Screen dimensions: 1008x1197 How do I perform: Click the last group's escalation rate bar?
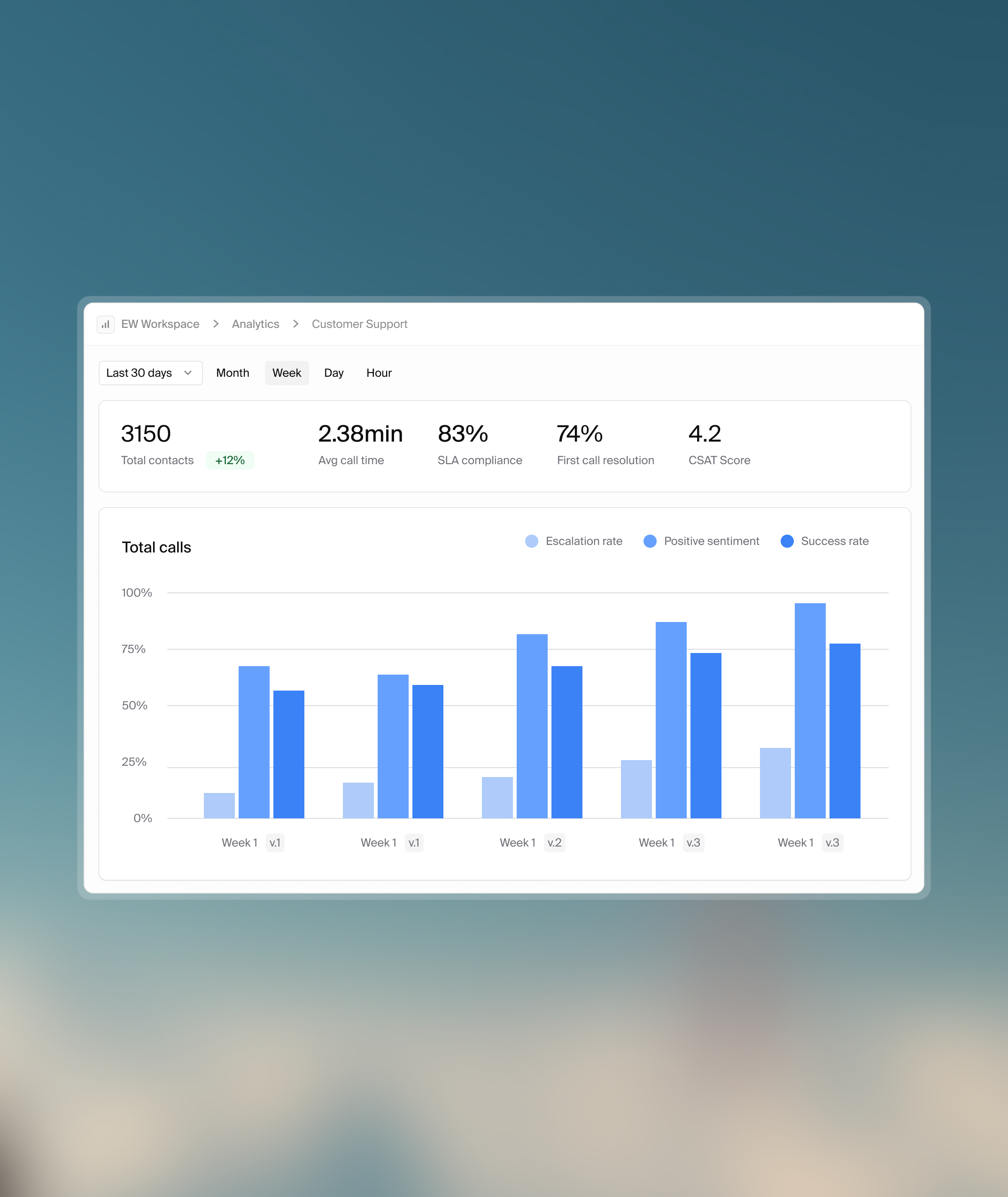[x=775, y=783]
